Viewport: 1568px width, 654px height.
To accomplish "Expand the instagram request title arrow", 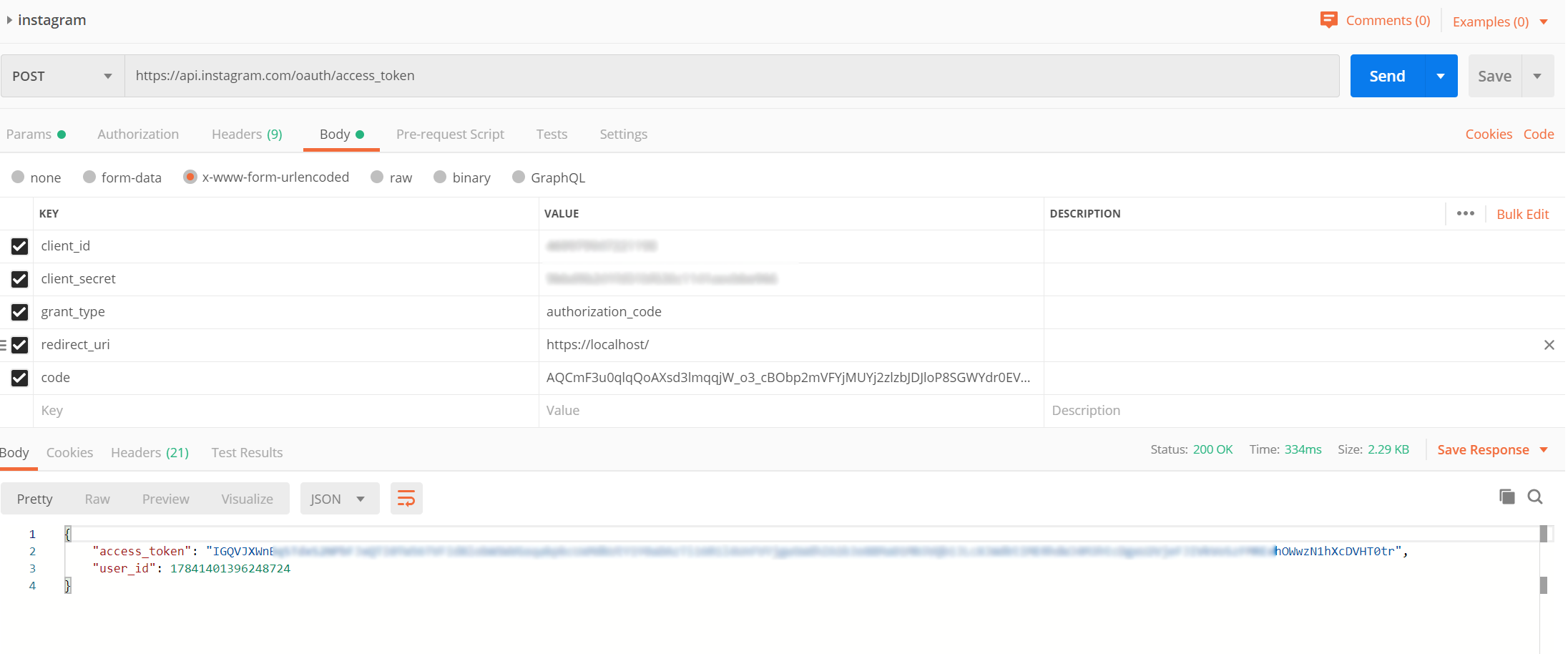I will 9,20.
